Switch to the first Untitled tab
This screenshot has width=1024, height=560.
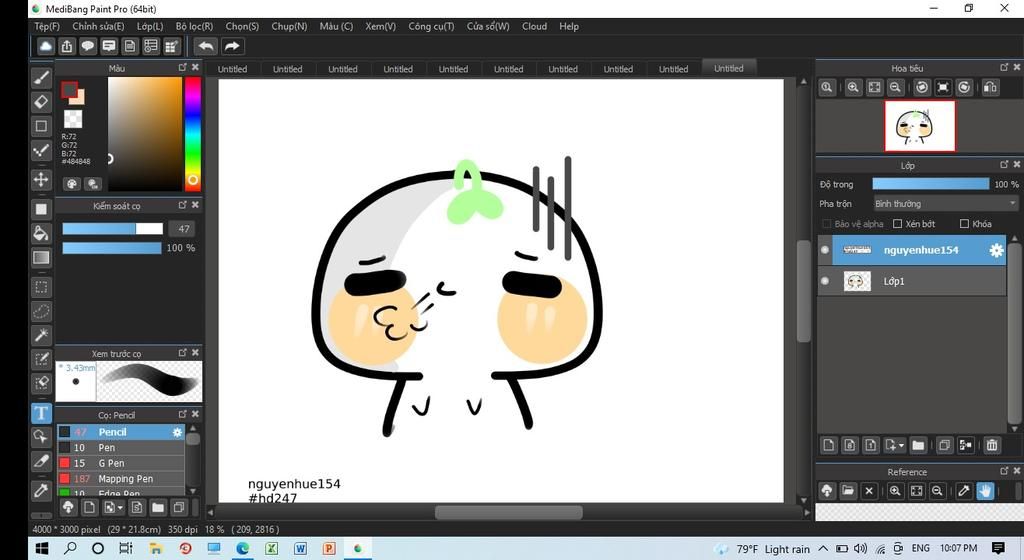pyautogui.click(x=232, y=69)
